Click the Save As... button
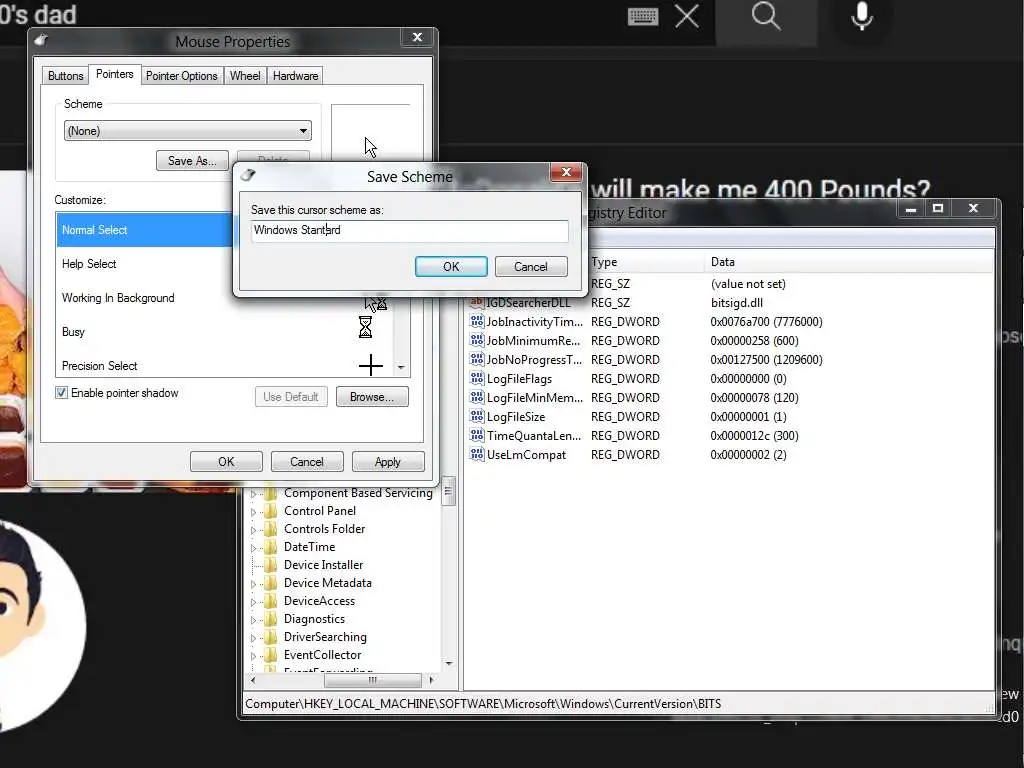The image size is (1024, 768). pos(192,161)
